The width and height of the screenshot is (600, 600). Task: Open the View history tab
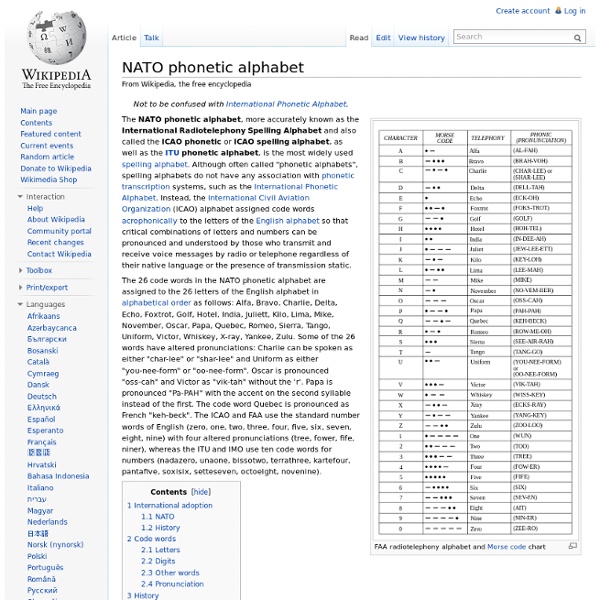(x=421, y=38)
